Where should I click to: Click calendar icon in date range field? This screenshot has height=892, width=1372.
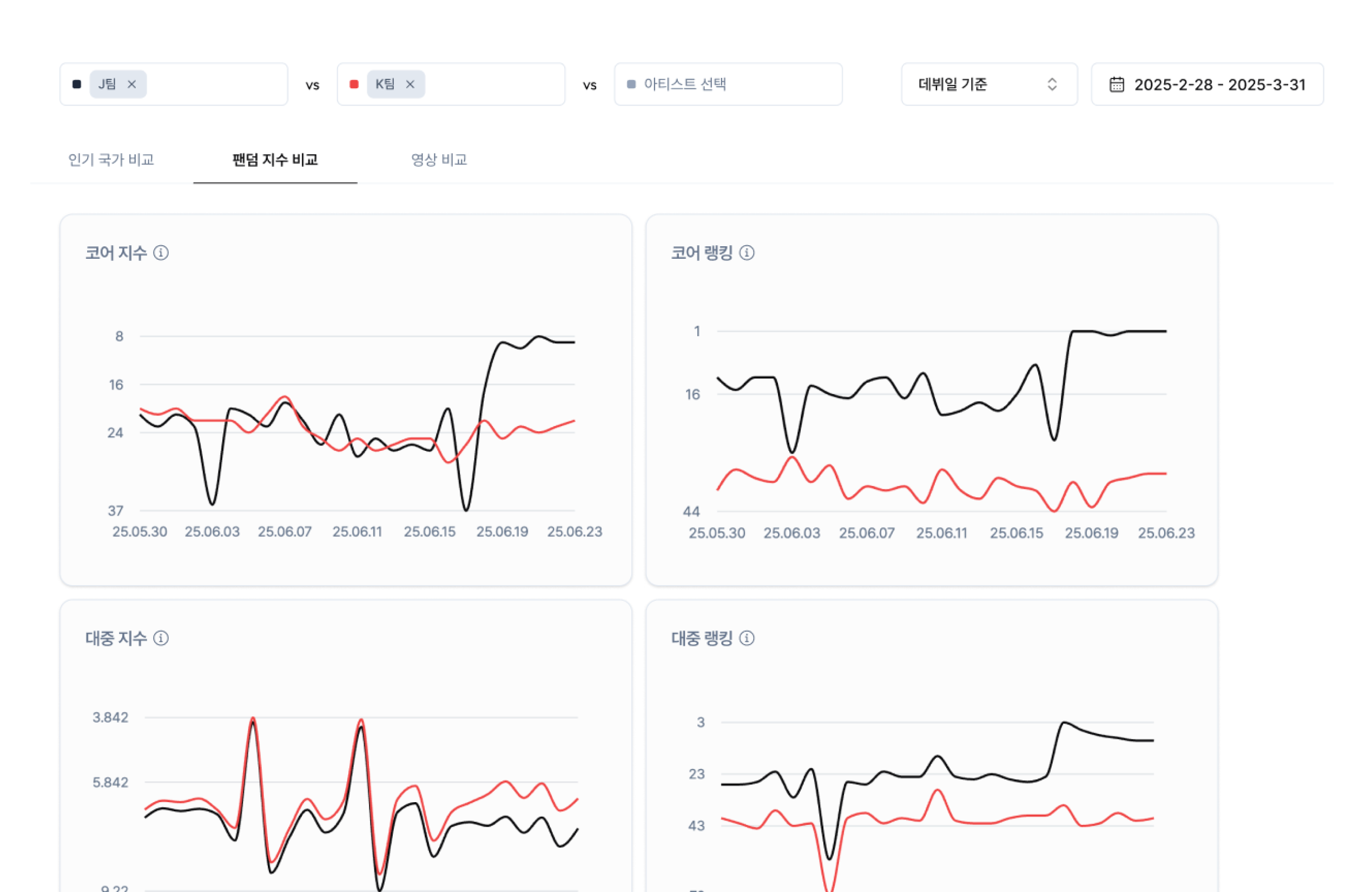tap(1117, 84)
